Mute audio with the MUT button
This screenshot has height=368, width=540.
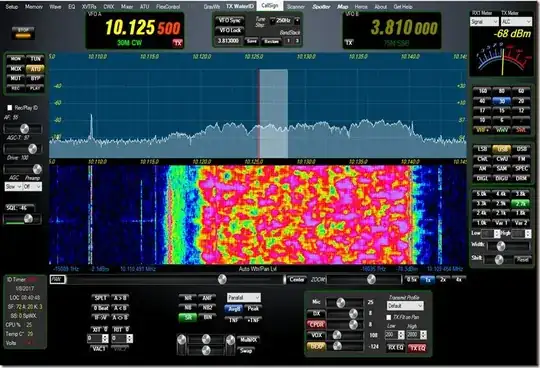click(16, 78)
